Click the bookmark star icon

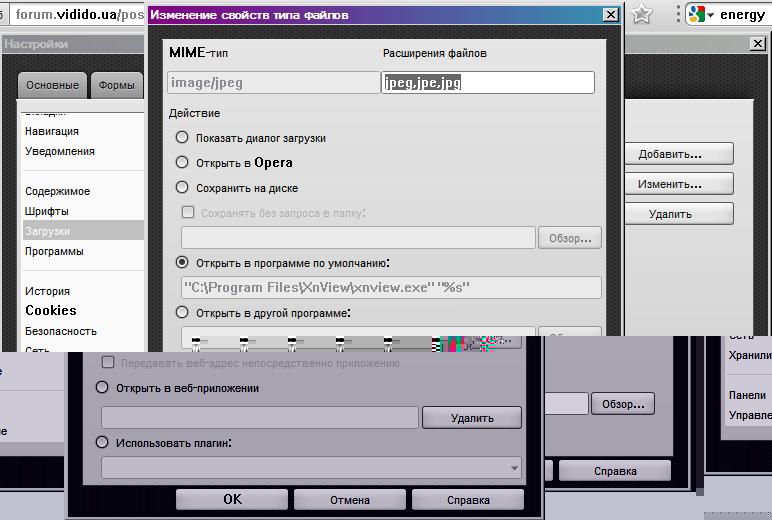point(642,14)
